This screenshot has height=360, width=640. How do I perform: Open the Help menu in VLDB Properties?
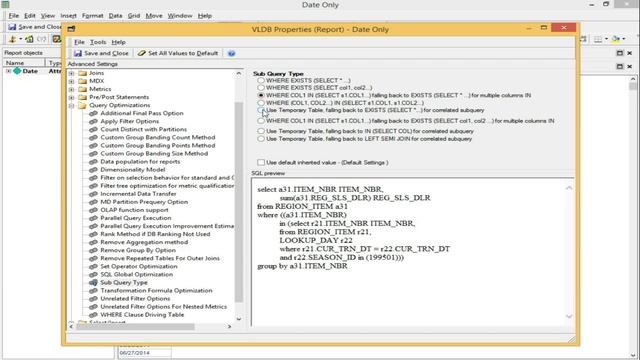point(118,42)
